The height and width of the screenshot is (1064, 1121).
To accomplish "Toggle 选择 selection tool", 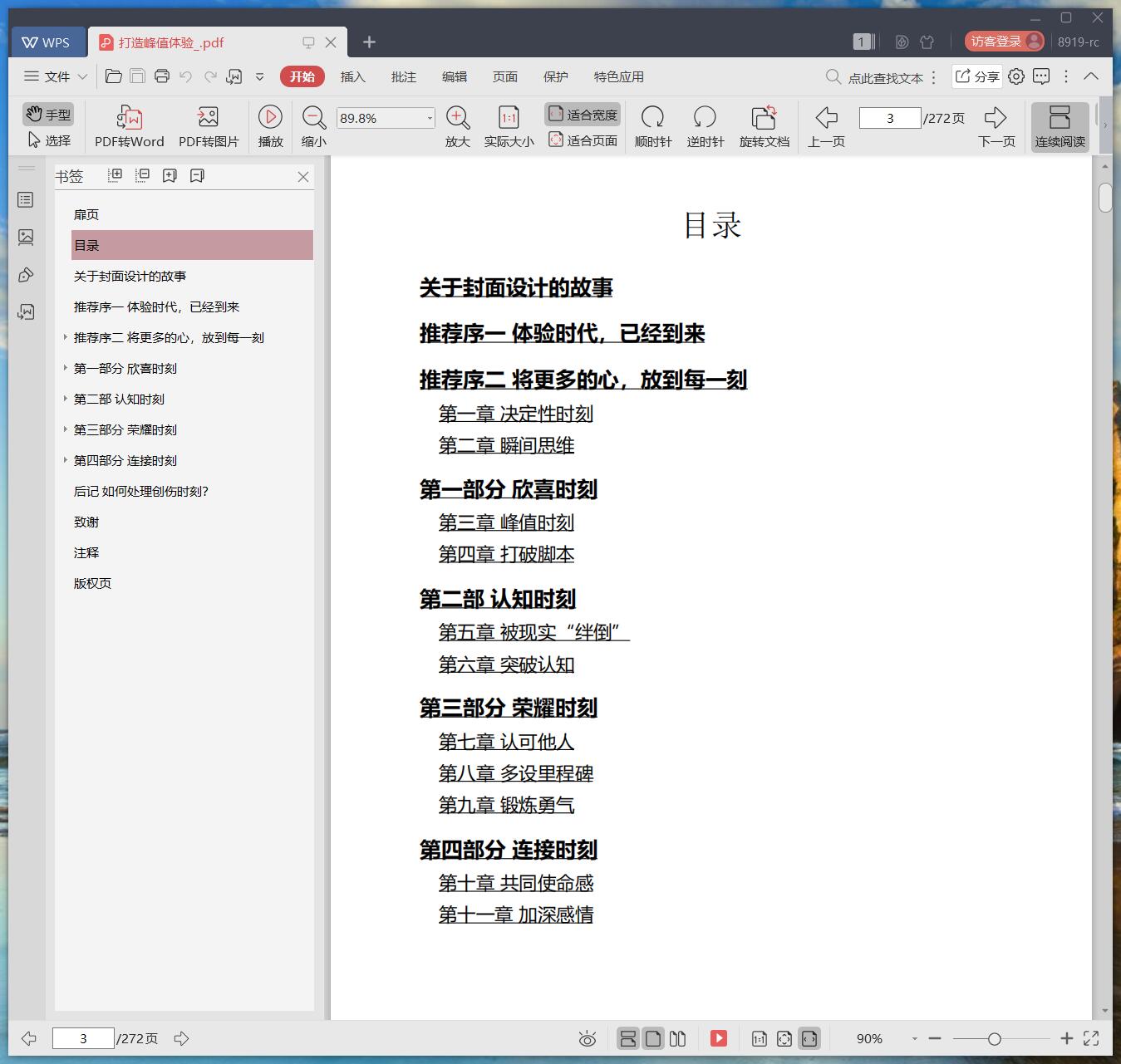I will tap(49, 140).
